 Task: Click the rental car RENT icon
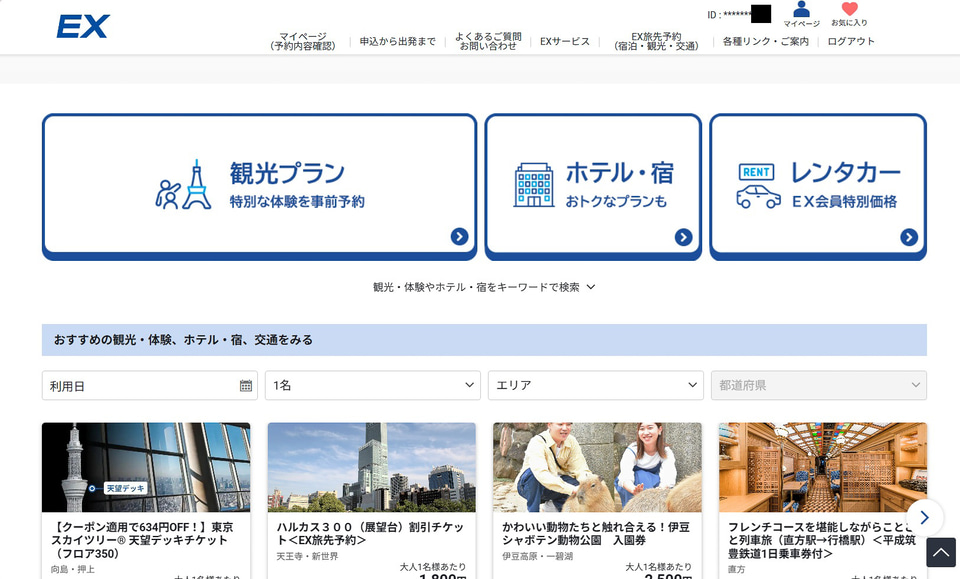tap(758, 186)
